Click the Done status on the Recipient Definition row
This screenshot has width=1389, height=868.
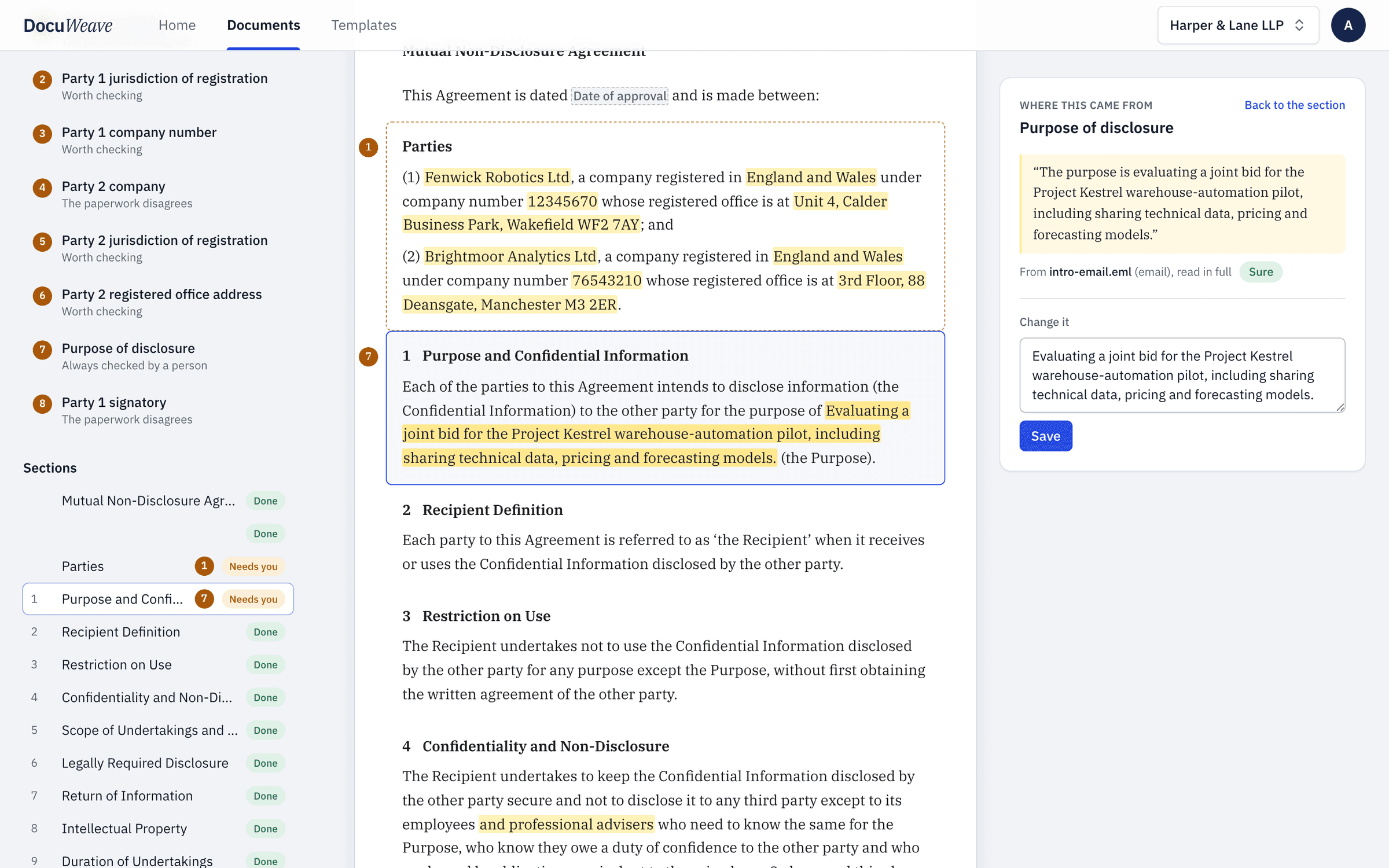(265, 632)
